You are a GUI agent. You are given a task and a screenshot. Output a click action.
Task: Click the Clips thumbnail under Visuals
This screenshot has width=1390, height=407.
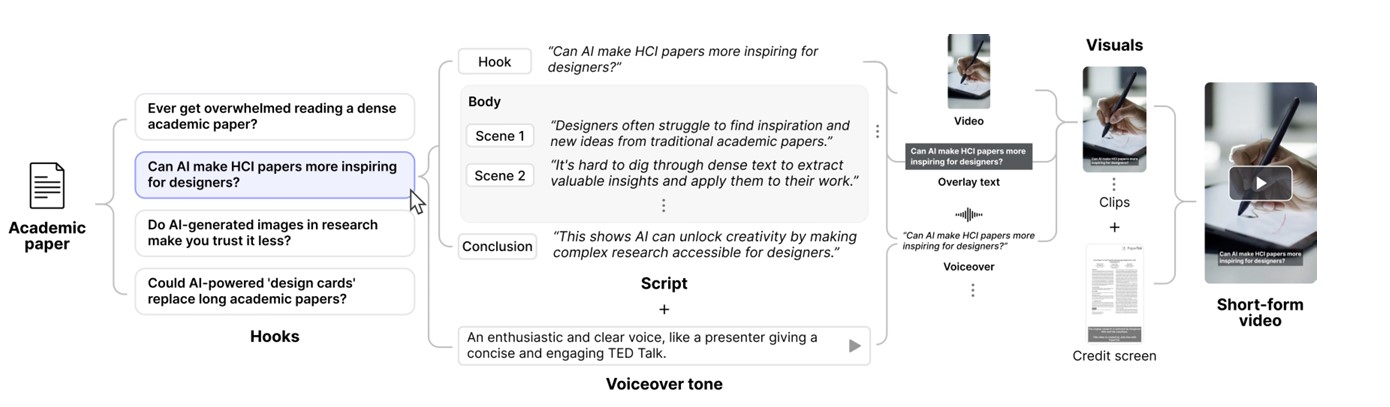click(1114, 119)
